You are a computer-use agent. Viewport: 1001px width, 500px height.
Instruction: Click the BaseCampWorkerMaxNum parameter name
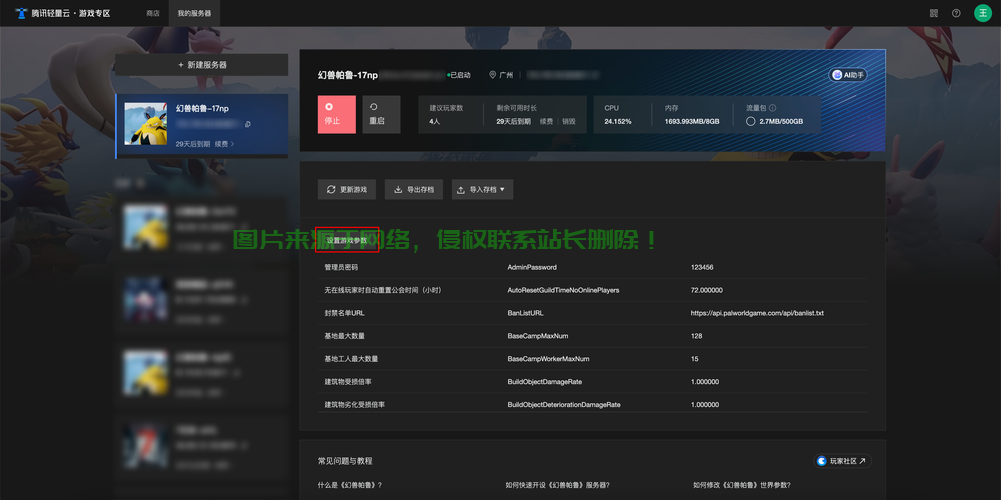(x=548, y=359)
